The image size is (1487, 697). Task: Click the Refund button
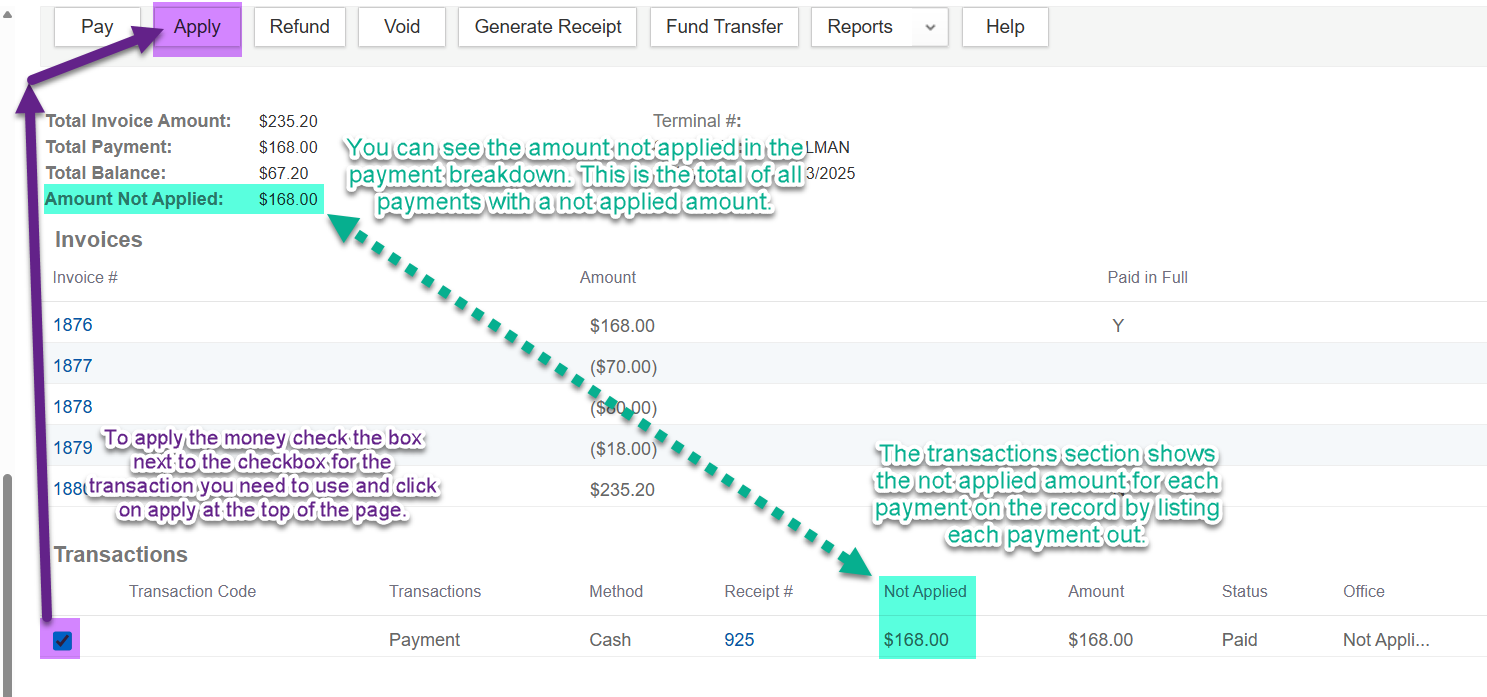[299, 28]
